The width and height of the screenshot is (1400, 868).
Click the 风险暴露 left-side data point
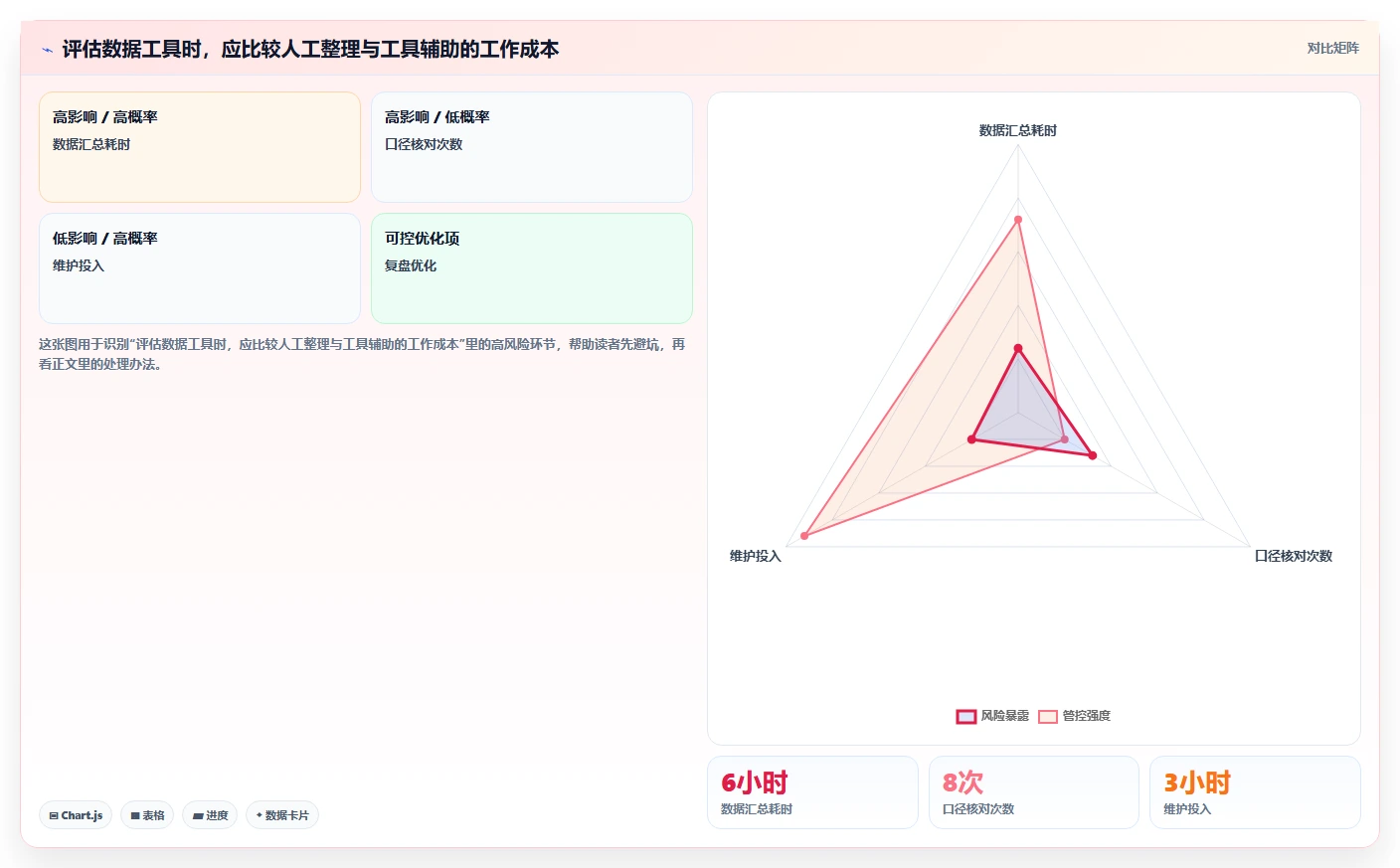click(971, 439)
